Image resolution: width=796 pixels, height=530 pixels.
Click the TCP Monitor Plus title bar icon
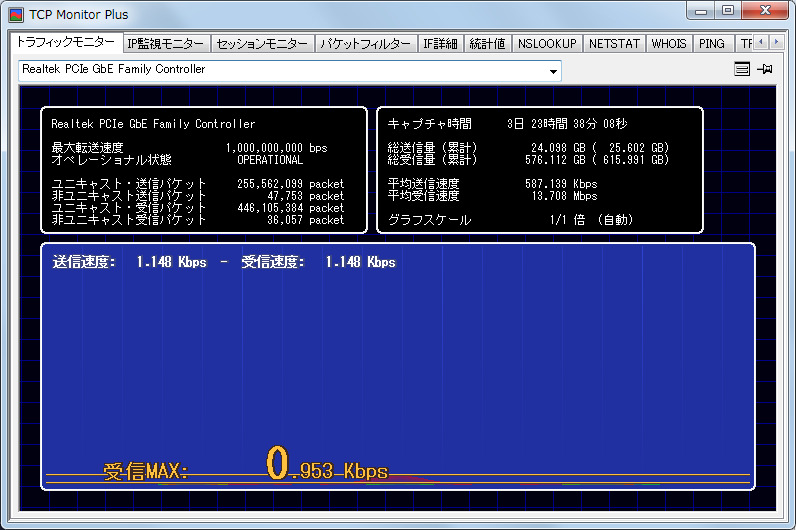(16, 15)
